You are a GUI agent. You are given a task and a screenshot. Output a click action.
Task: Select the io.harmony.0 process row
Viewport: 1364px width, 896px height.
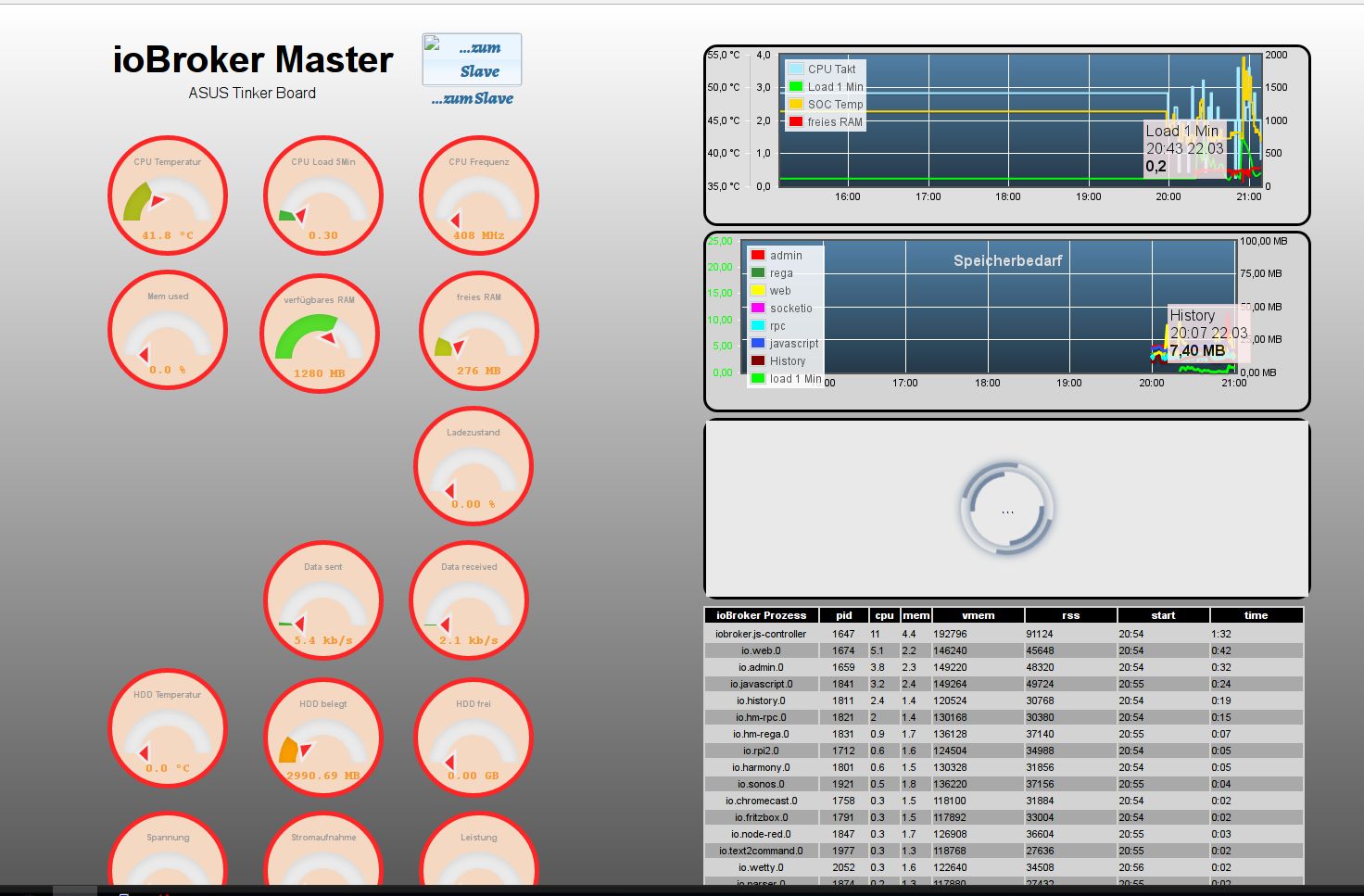tap(1004, 767)
